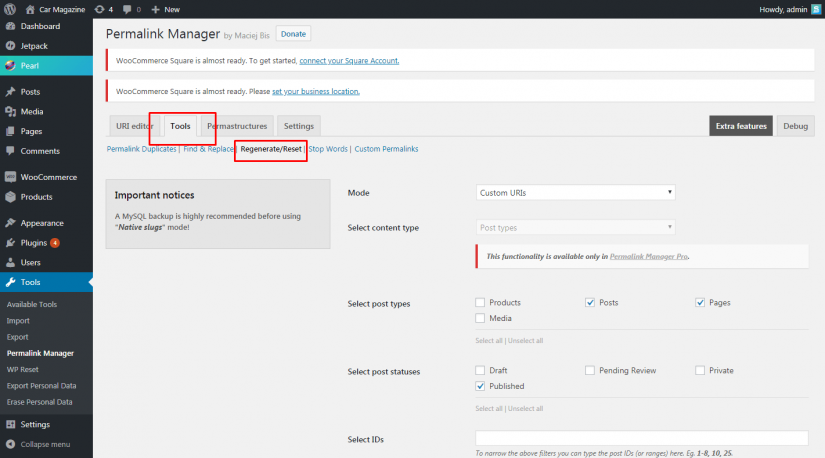Click the Appearance brush icon
825x458 pixels.
point(11,223)
